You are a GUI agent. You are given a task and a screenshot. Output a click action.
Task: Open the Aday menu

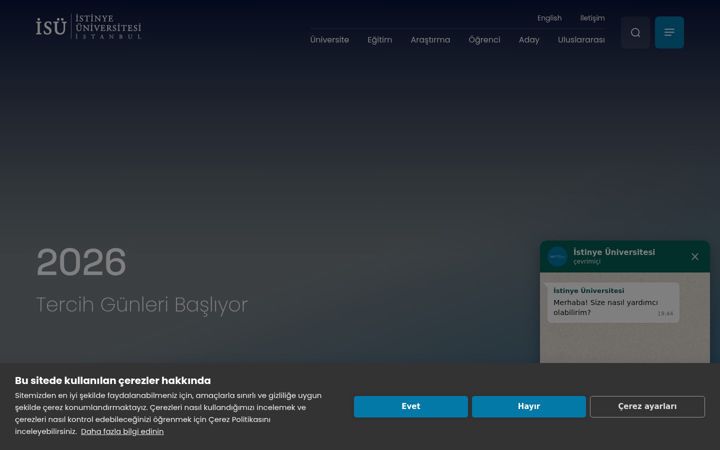[x=529, y=40]
